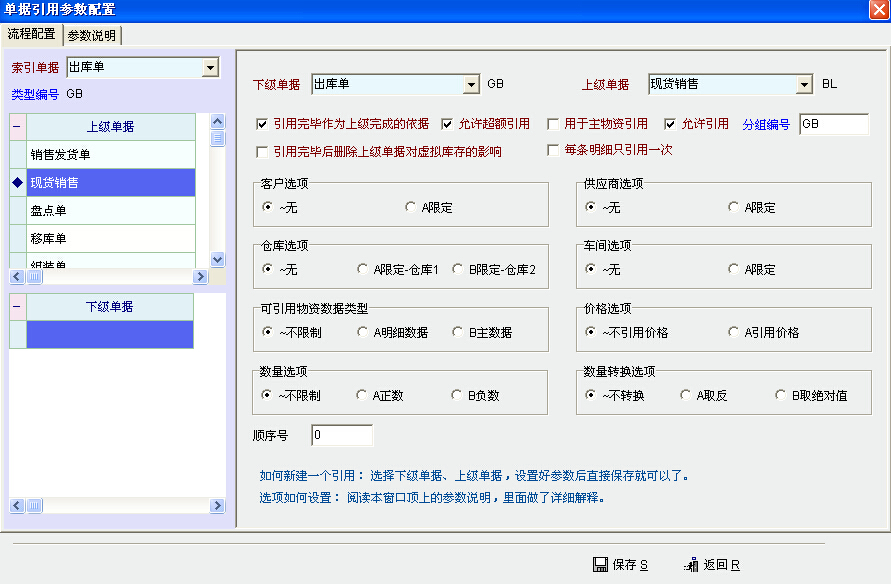The width and height of the screenshot is (891, 584).
Task: Uncheck the 允许超额引用 checkbox
Action: coord(447,125)
